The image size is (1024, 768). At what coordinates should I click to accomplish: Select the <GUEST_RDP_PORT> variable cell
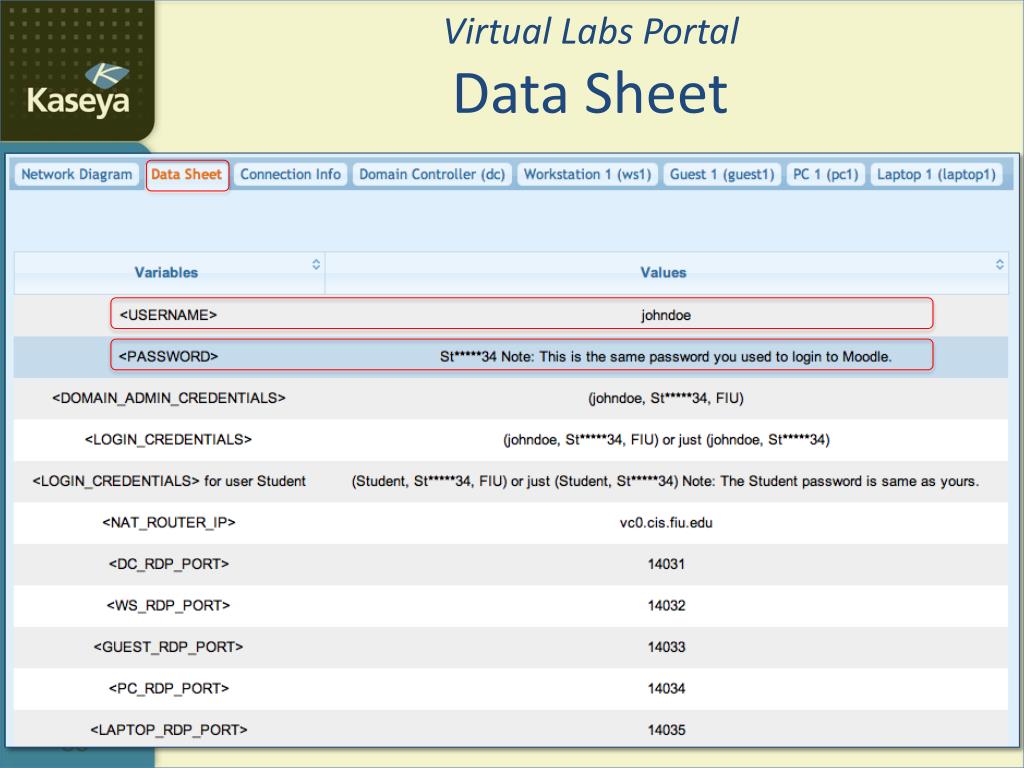click(168, 647)
